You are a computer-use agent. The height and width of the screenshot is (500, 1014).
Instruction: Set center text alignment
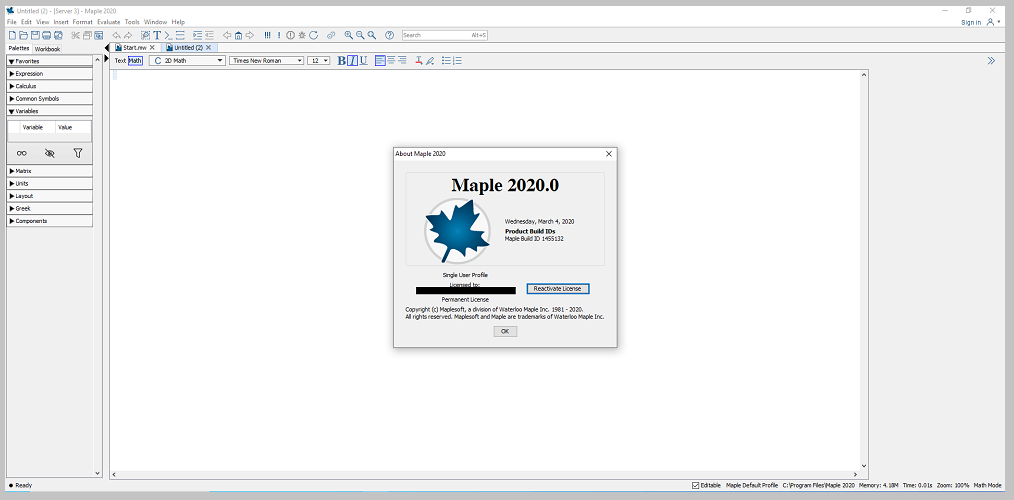coord(391,60)
